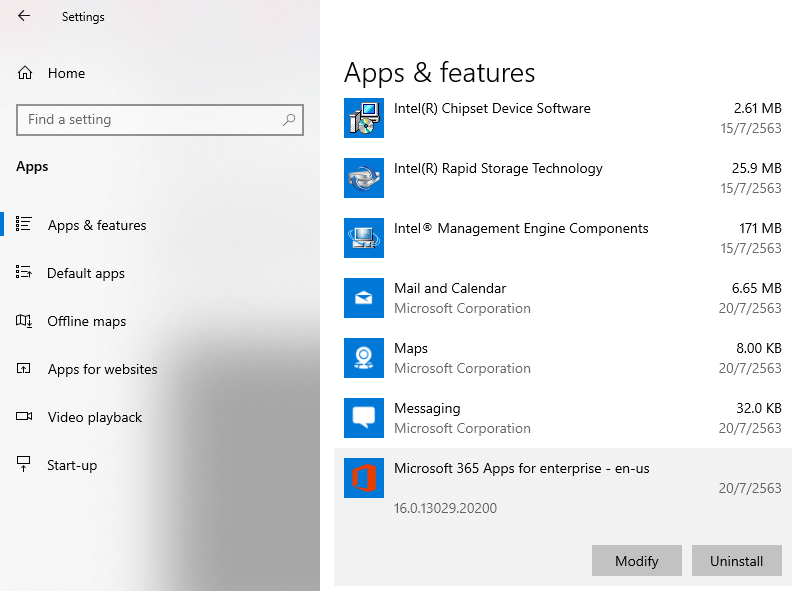The height and width of the screenshot is (591, 801).
Task: Select the Maps app name
Action: [411, 348]
